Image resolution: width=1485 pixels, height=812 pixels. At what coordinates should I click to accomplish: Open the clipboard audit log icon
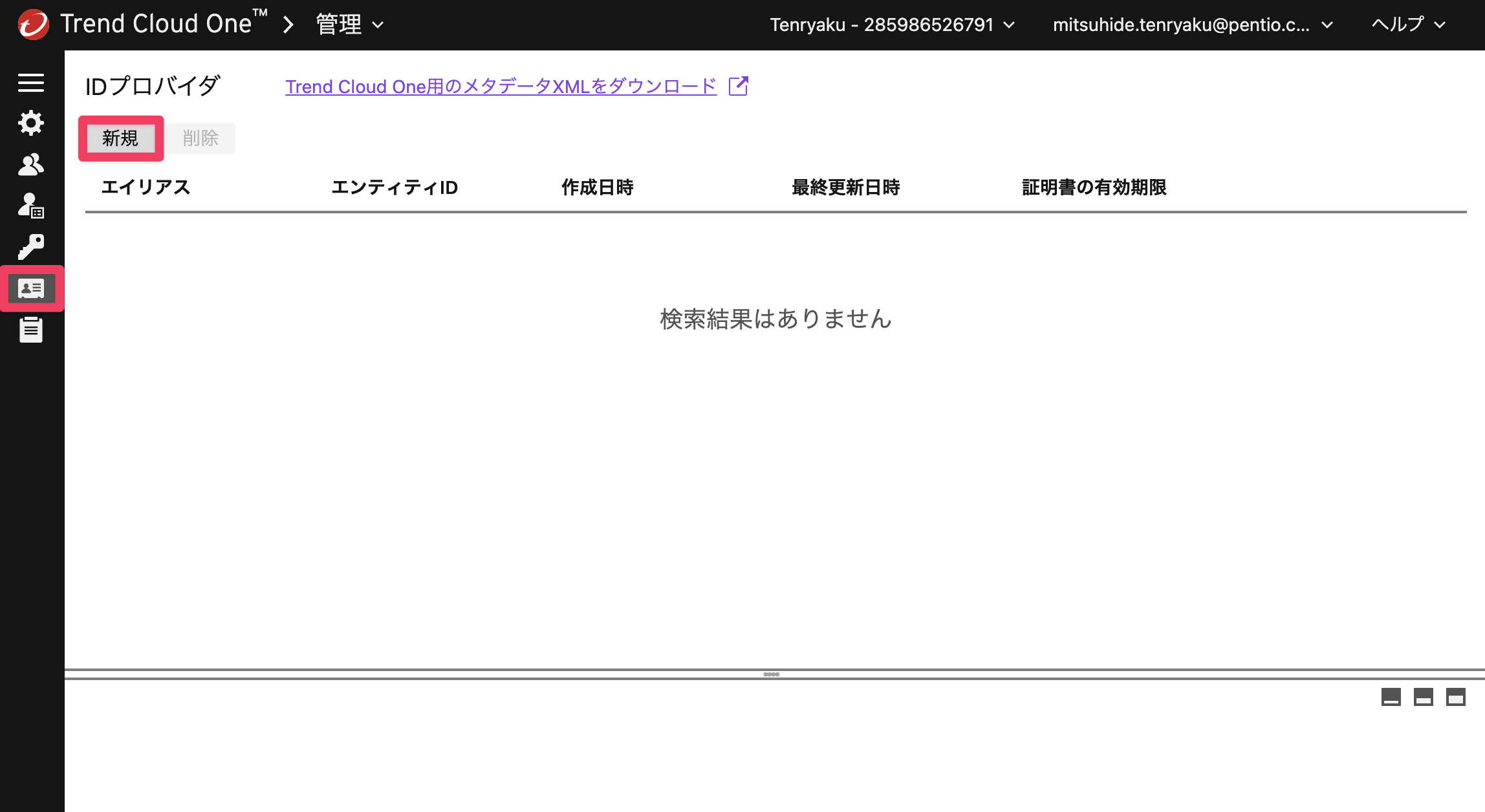[31, 330]
